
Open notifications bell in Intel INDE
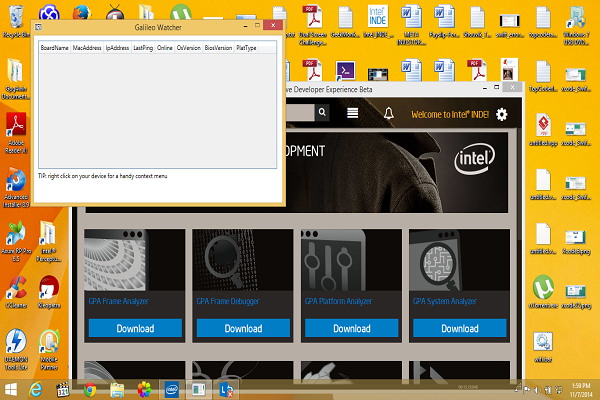point(389,113)
